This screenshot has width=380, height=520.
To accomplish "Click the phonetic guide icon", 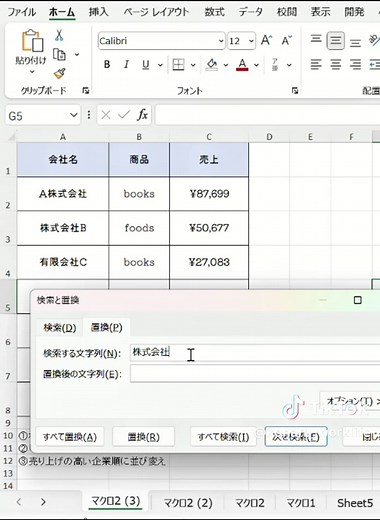I will pos(275,64).
